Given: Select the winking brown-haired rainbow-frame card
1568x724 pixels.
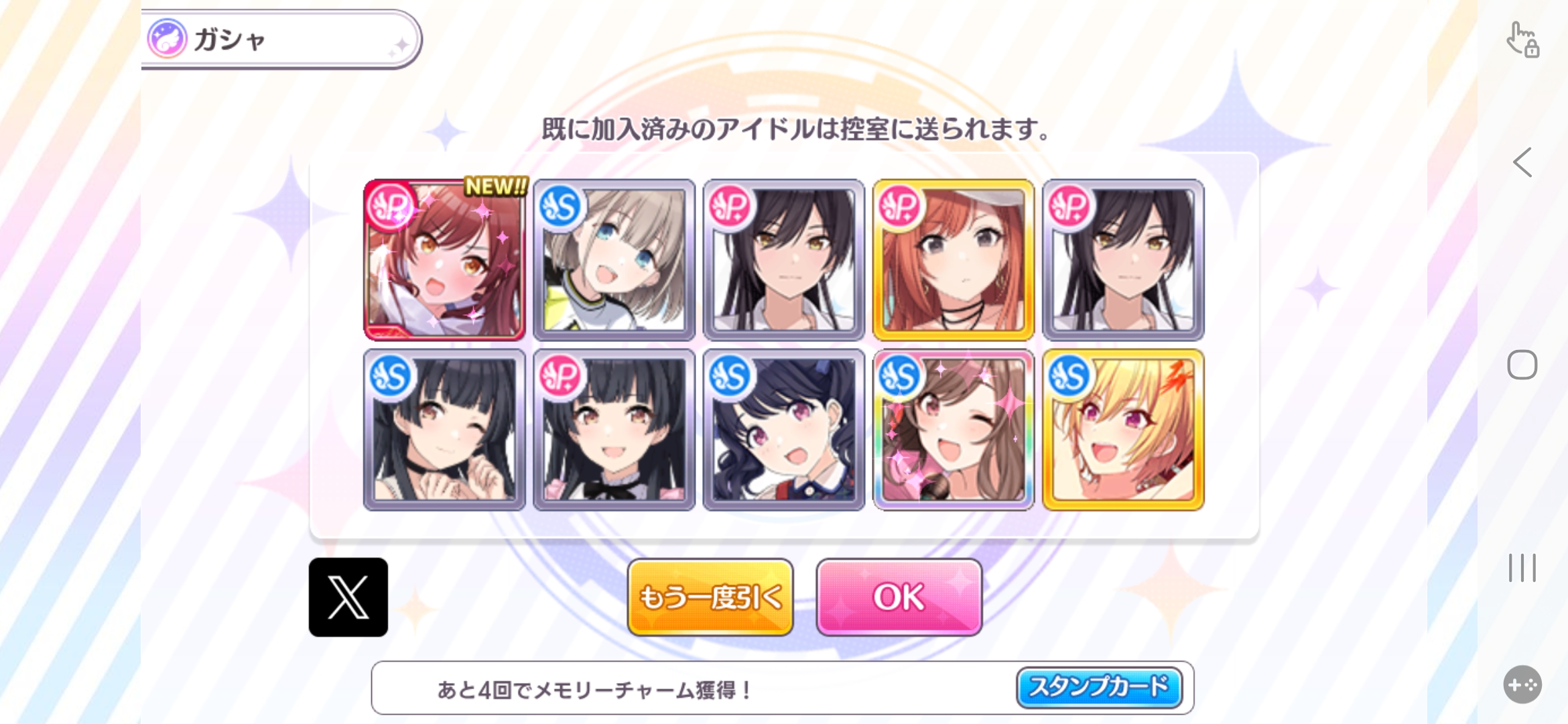Looking at the screenshot, I should tap(954, 430).
